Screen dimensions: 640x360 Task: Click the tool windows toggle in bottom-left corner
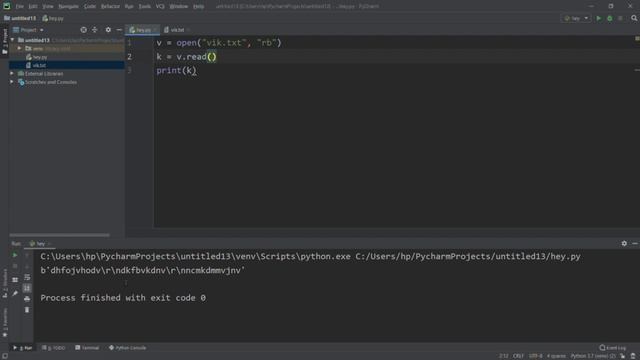(4, 356)
